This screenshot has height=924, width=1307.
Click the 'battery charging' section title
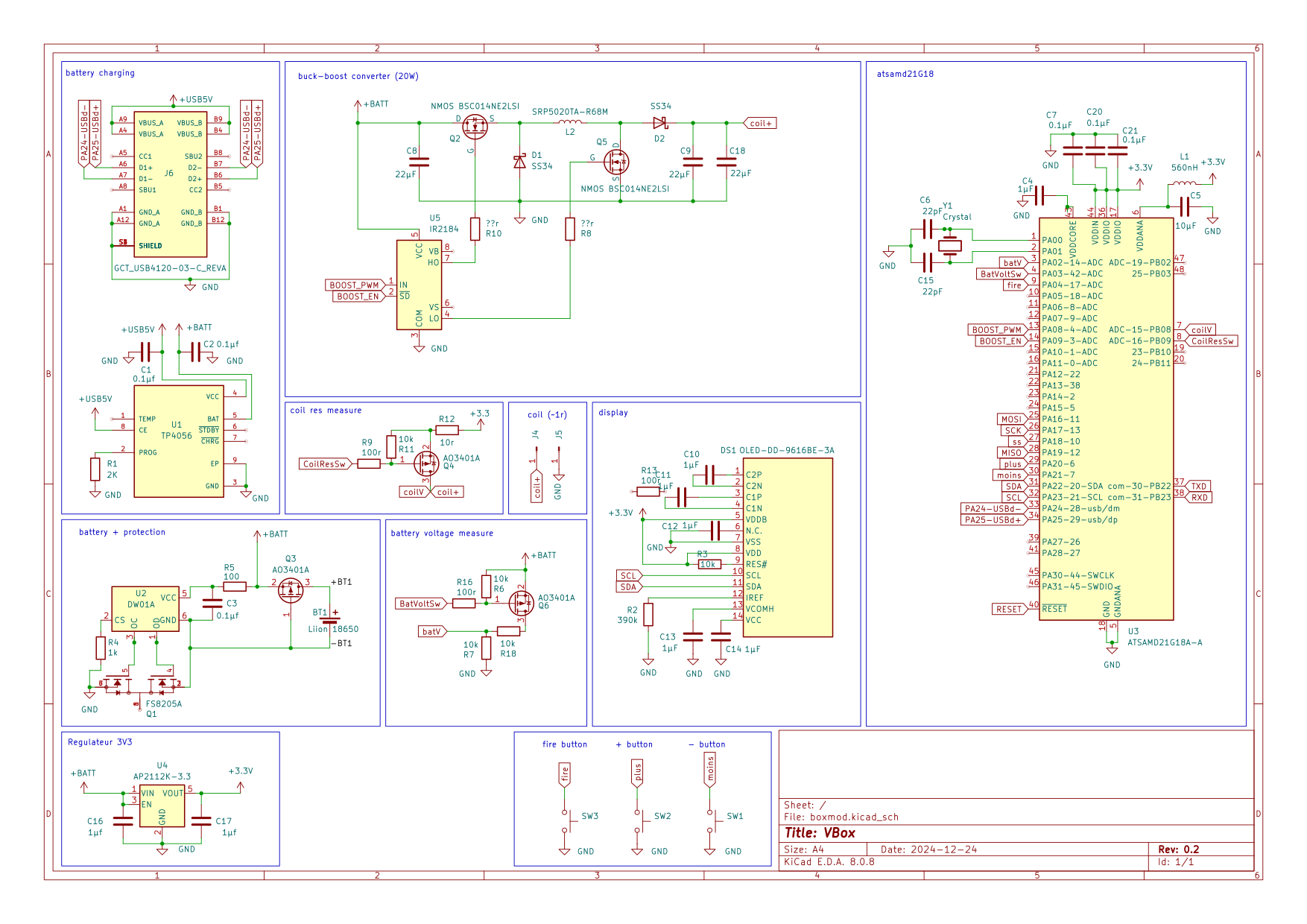(100, 73)
